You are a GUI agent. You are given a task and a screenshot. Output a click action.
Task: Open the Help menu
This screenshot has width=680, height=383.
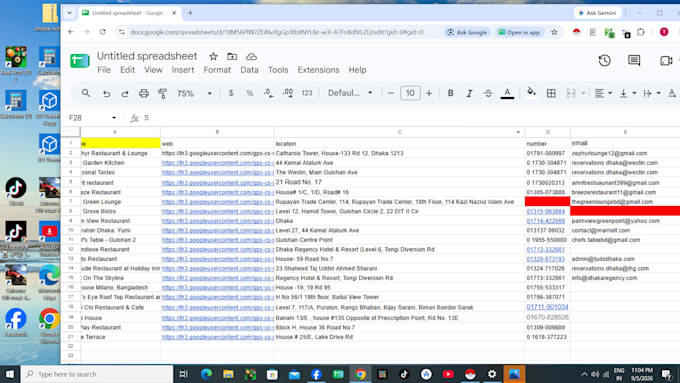click(357, 70)
